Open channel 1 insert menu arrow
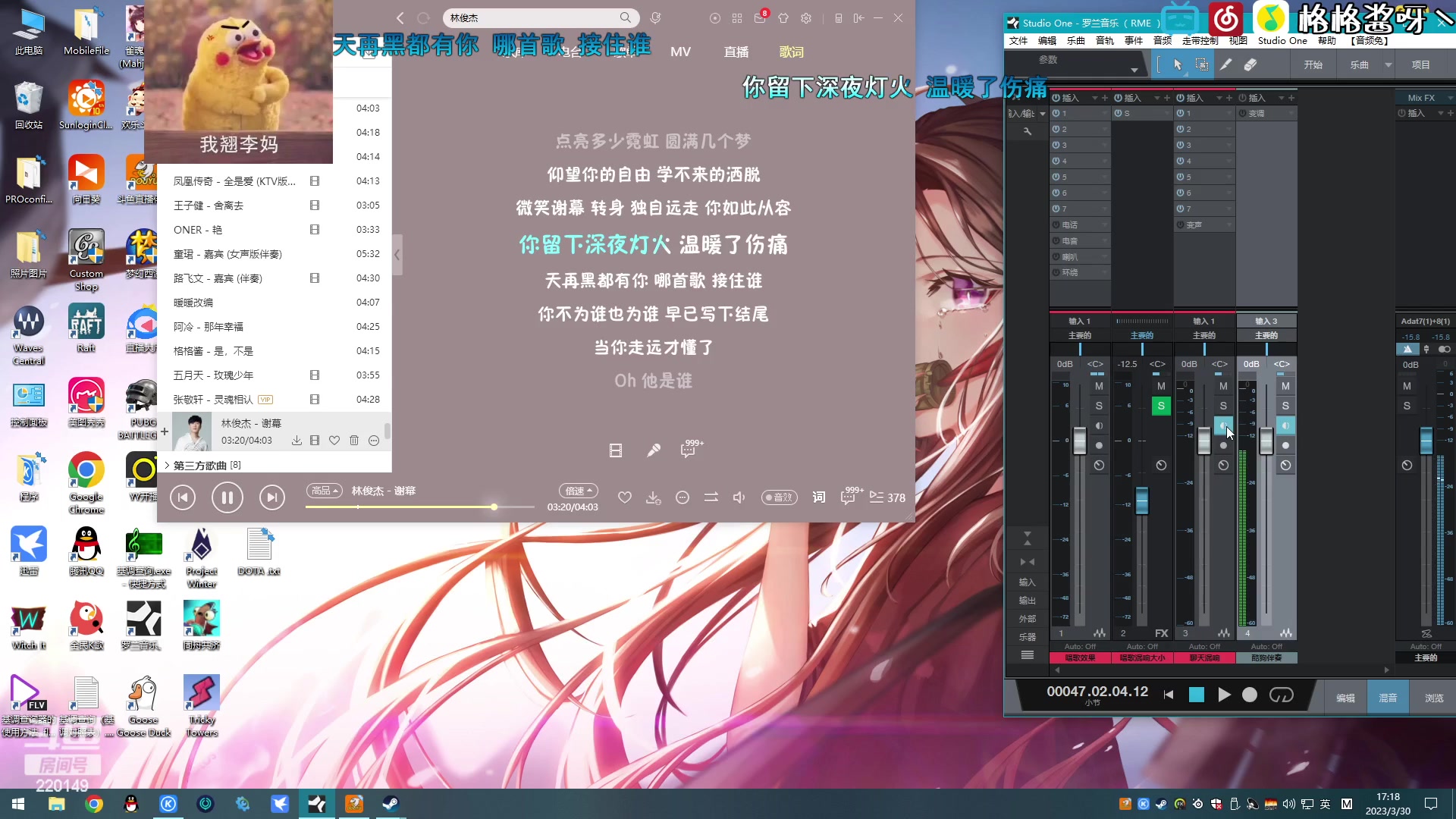The image size is (1456, 819). pyautogui.click(x=1094, y=98)
